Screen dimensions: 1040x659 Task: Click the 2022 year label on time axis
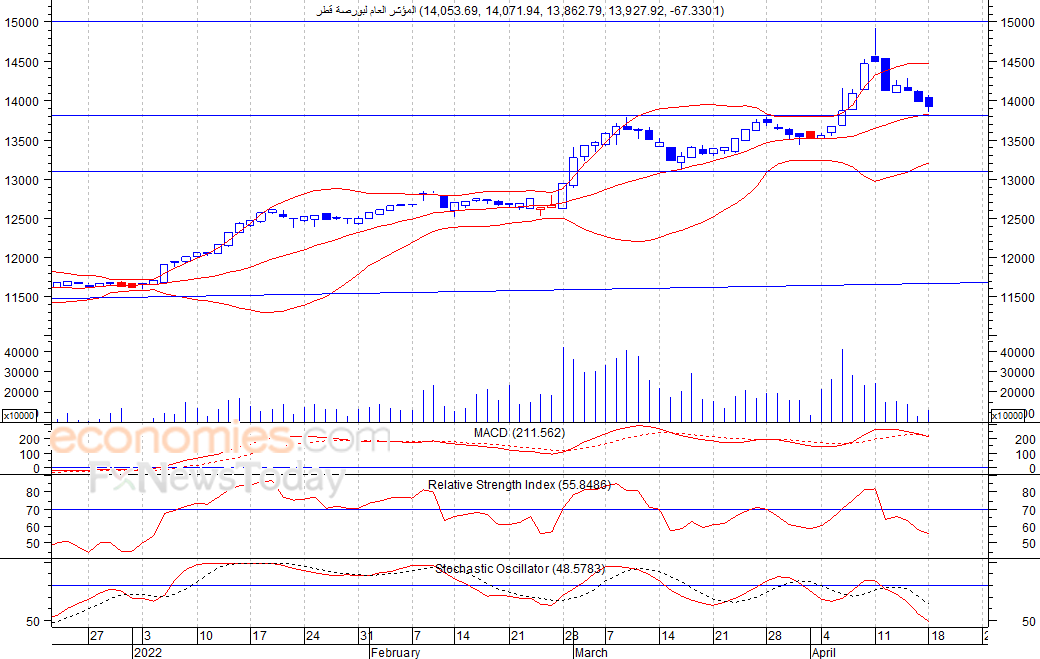pos(147,652)
